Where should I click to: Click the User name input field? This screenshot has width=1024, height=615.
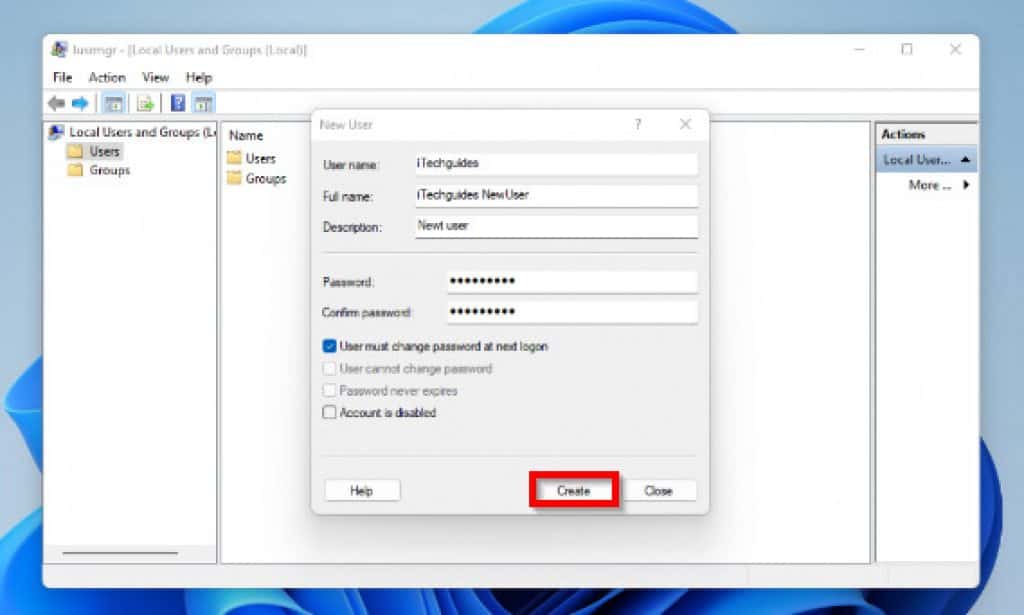[556, 164]
